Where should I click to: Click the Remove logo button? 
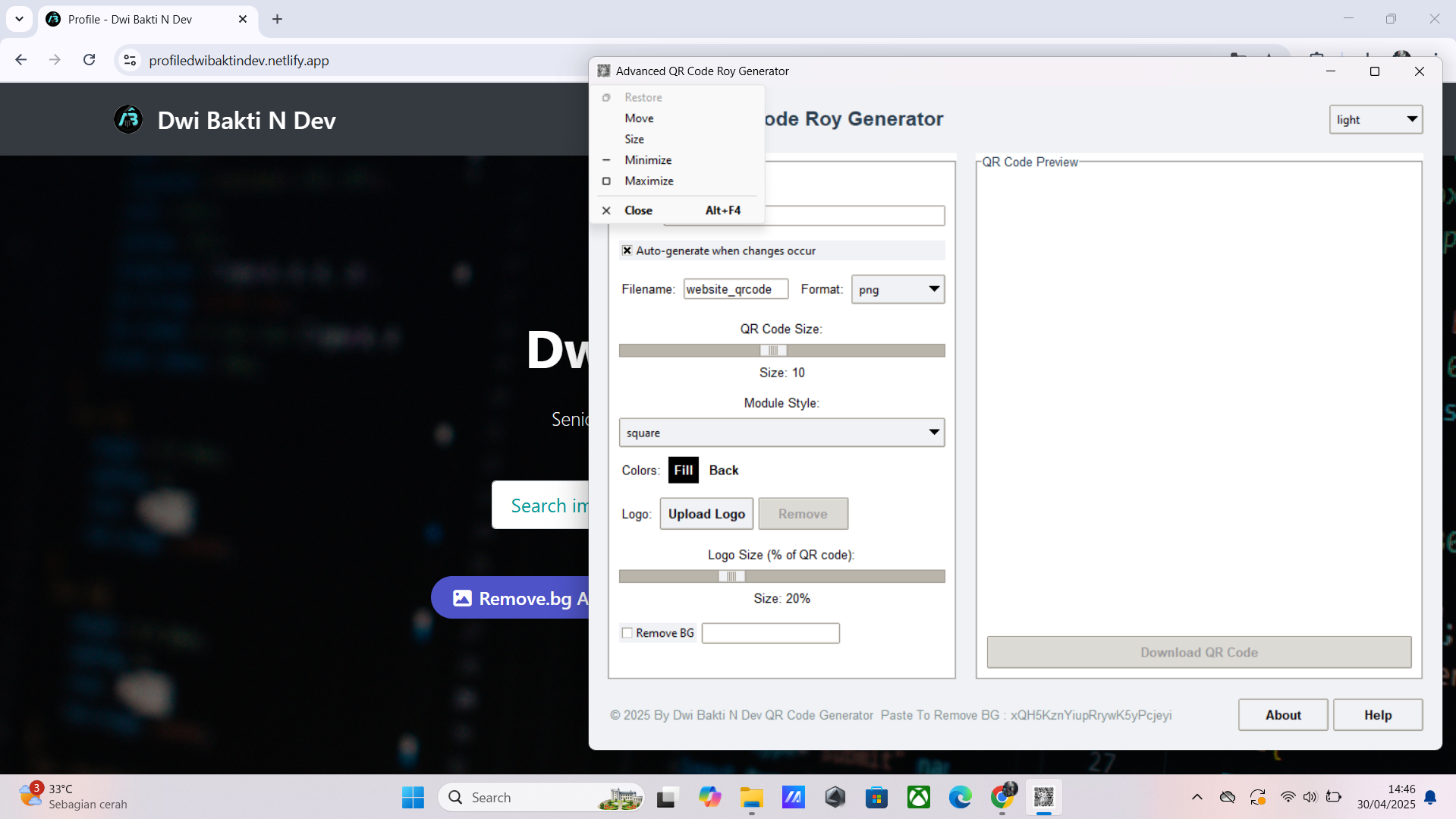tap(803, 514)
